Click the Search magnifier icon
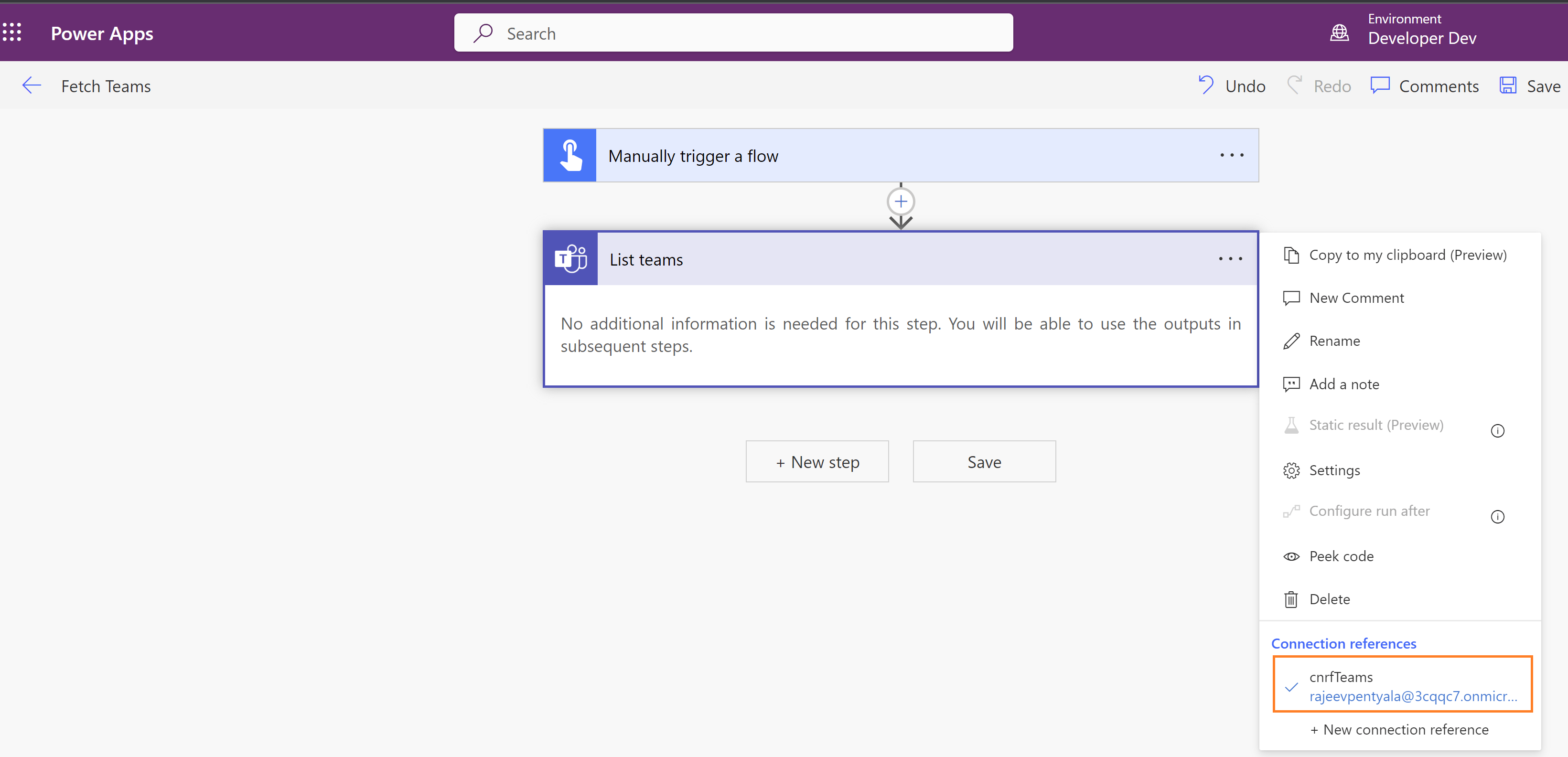The height and width of the screenshot is (757, 1568). click(483, 33)
